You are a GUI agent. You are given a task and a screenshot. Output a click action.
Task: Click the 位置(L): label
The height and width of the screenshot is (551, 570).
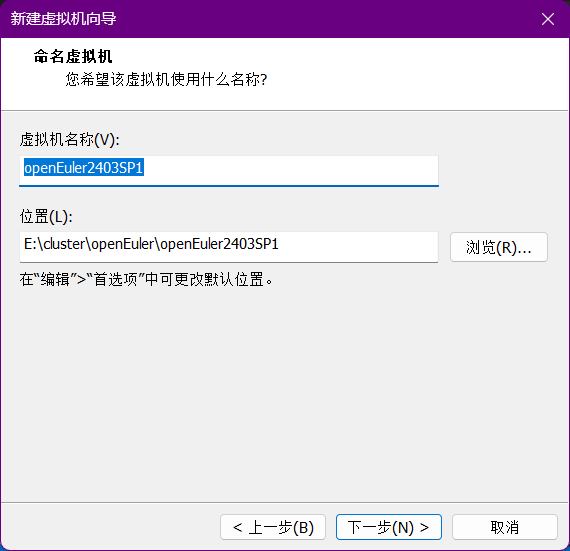pos(46,217)
